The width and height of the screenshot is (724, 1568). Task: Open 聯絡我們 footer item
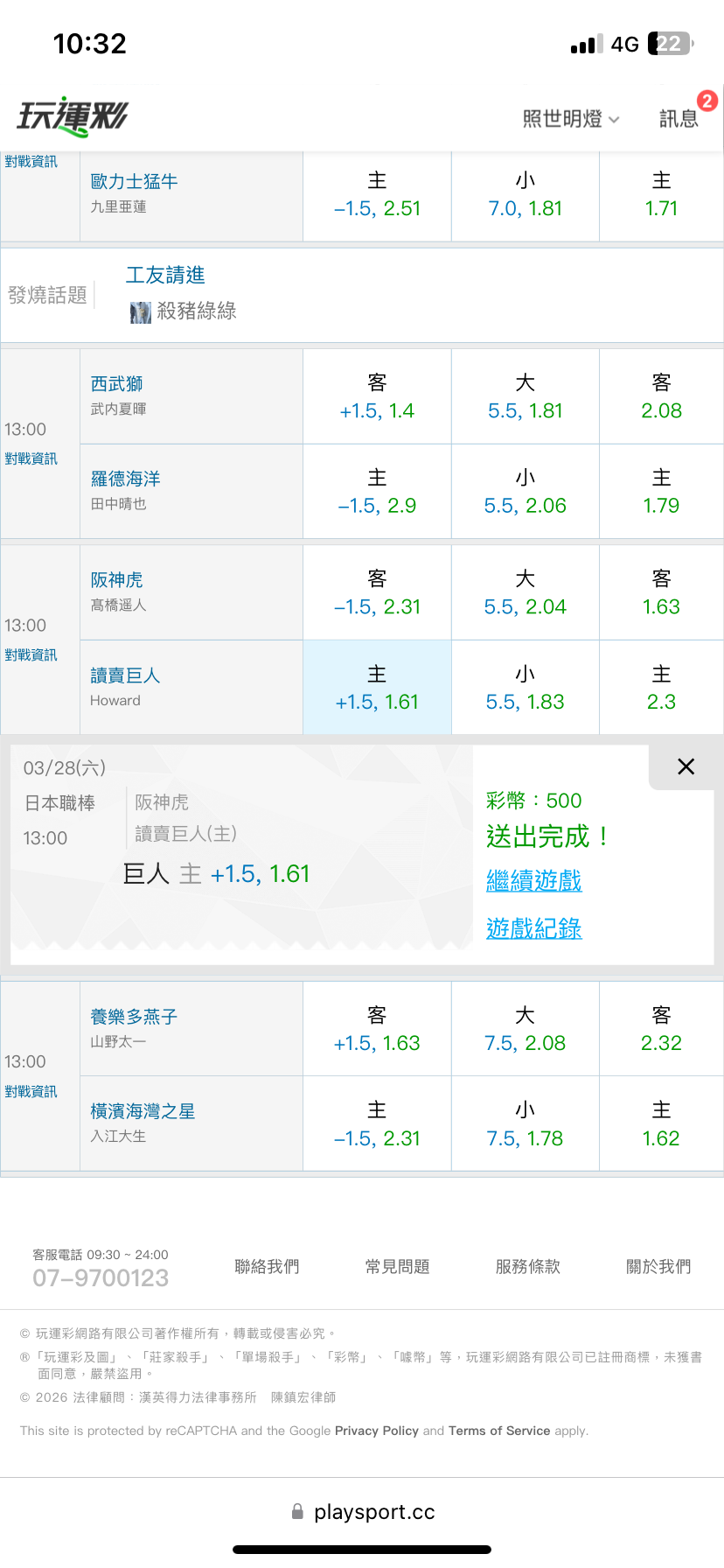[267, 1266]
